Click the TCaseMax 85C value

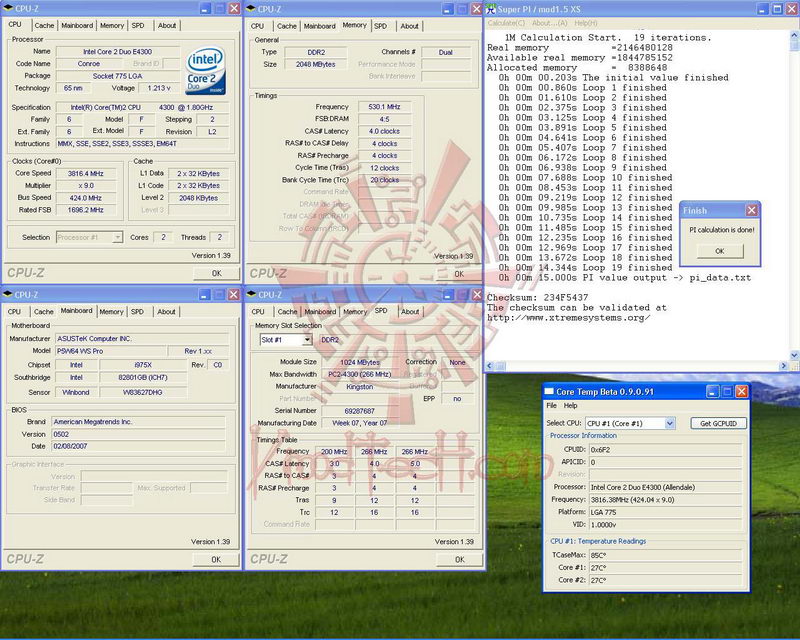[665, 555]
